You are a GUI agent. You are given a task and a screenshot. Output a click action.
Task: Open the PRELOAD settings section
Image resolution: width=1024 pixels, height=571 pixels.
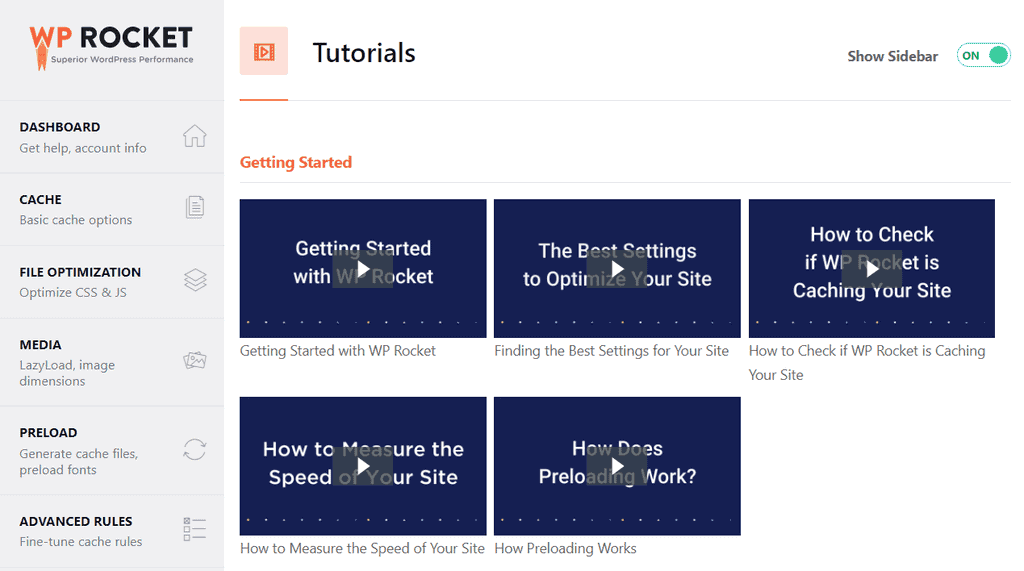click(x=112, y=451)
